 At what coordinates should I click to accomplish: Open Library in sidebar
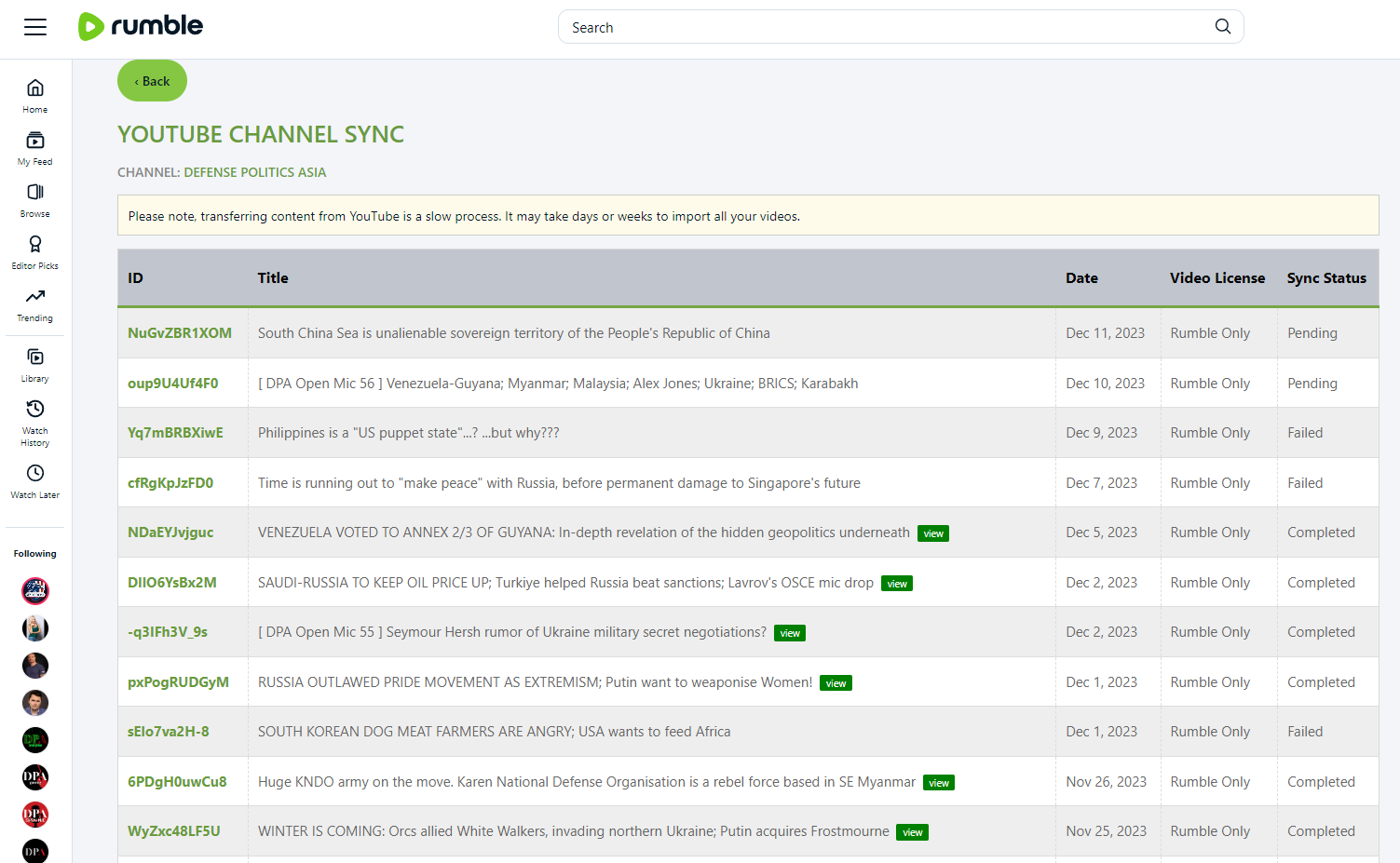point(35,365)
